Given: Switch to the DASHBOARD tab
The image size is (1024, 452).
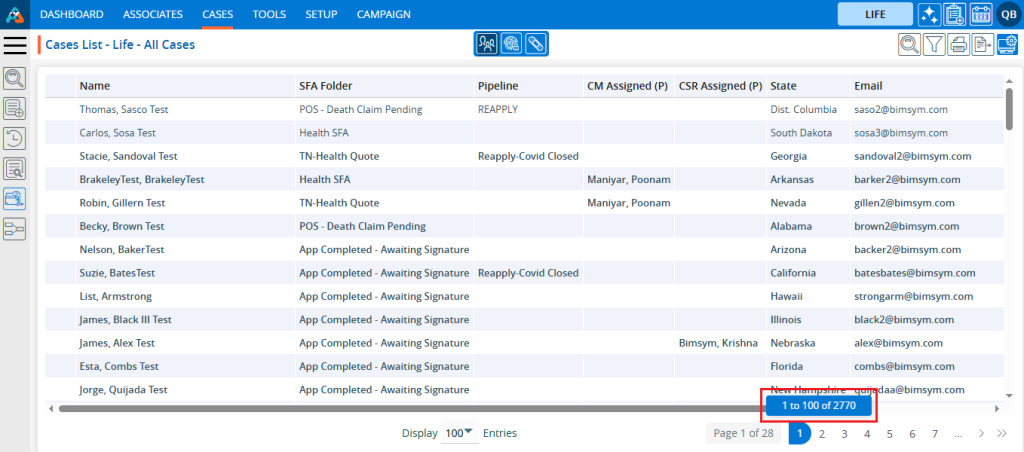Looking at the screenshot, I should pos(71,14).
